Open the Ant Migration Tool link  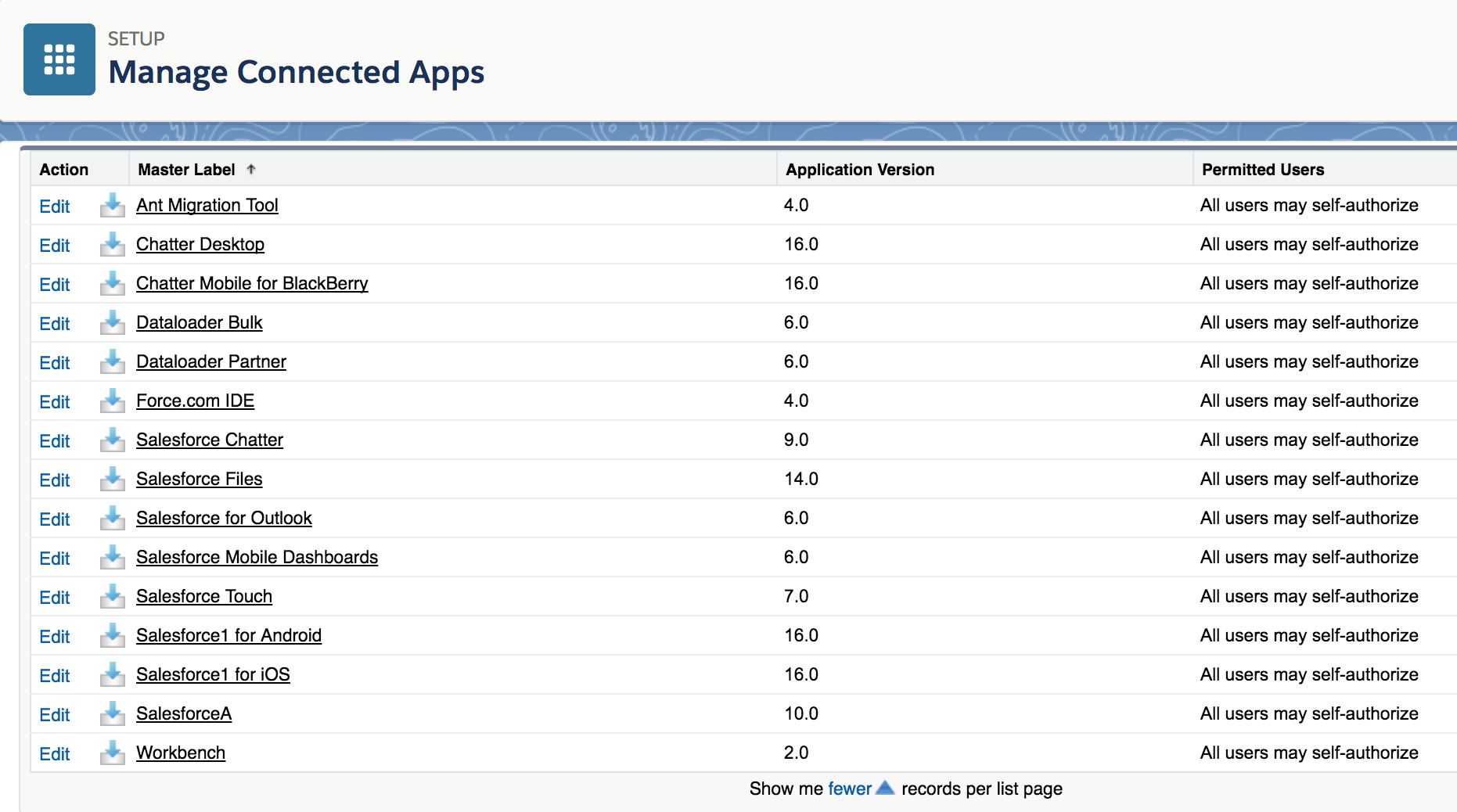207,205
